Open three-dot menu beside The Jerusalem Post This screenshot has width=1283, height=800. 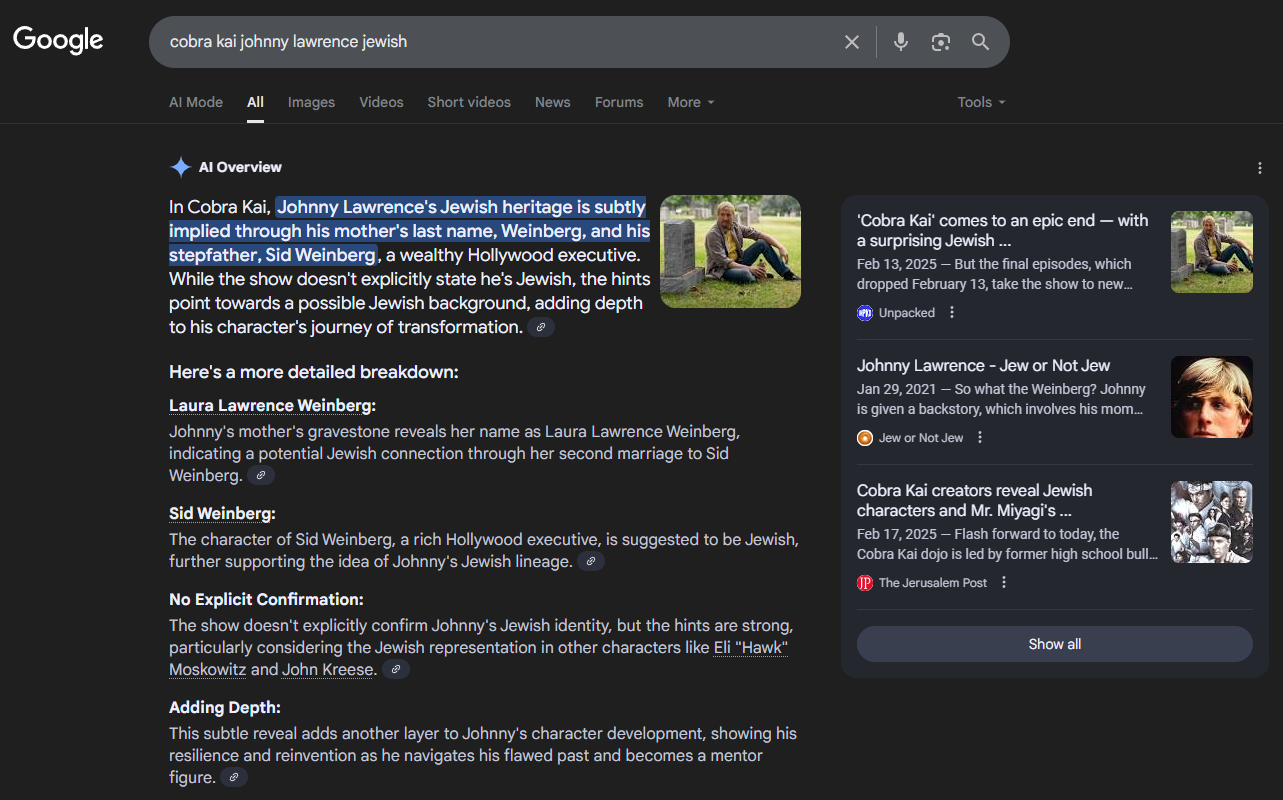(x=1004, y=583)
